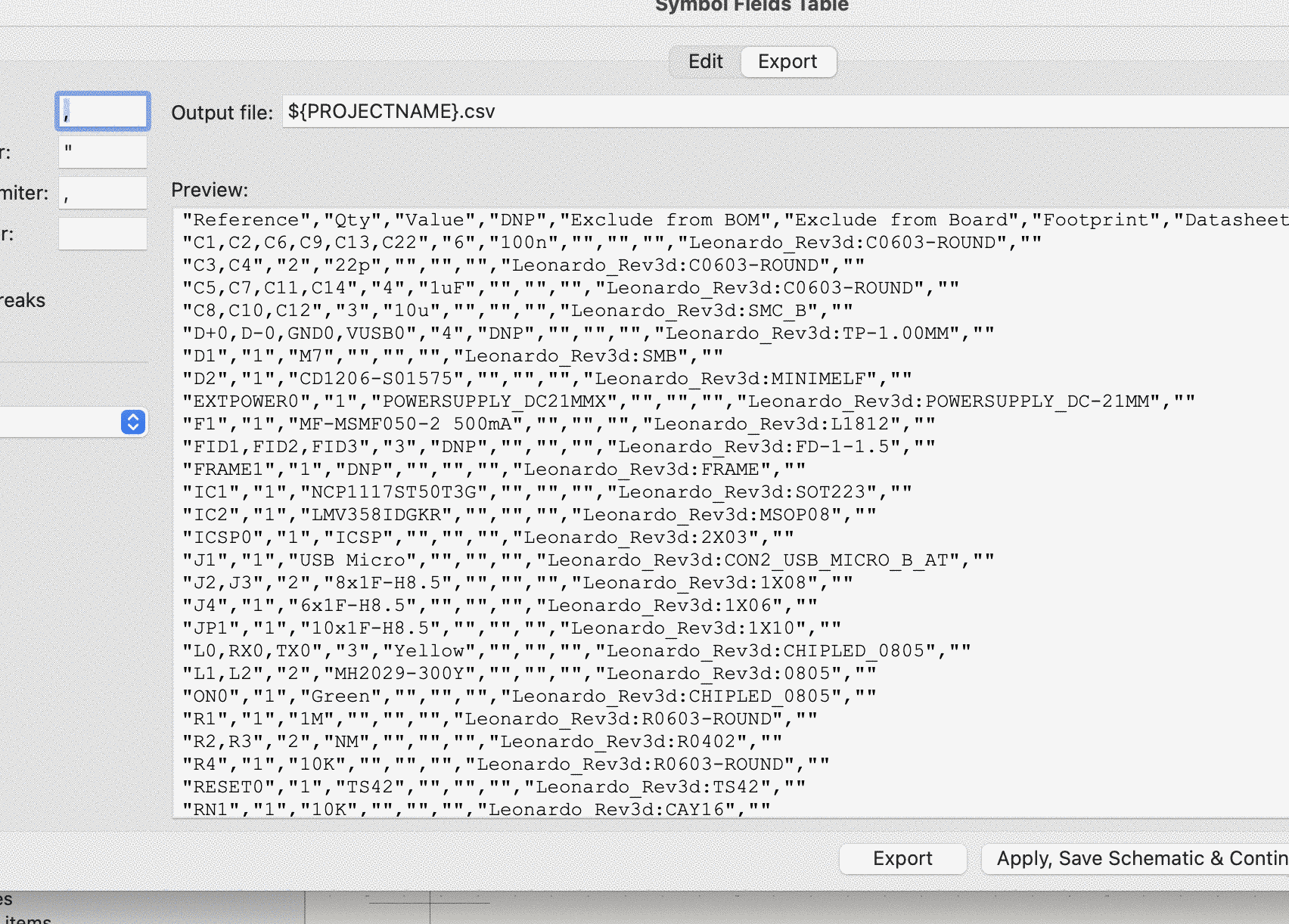Click the RESET0 TS42 preview line
Screen dimensions: 1289x924
pos(493,787)
